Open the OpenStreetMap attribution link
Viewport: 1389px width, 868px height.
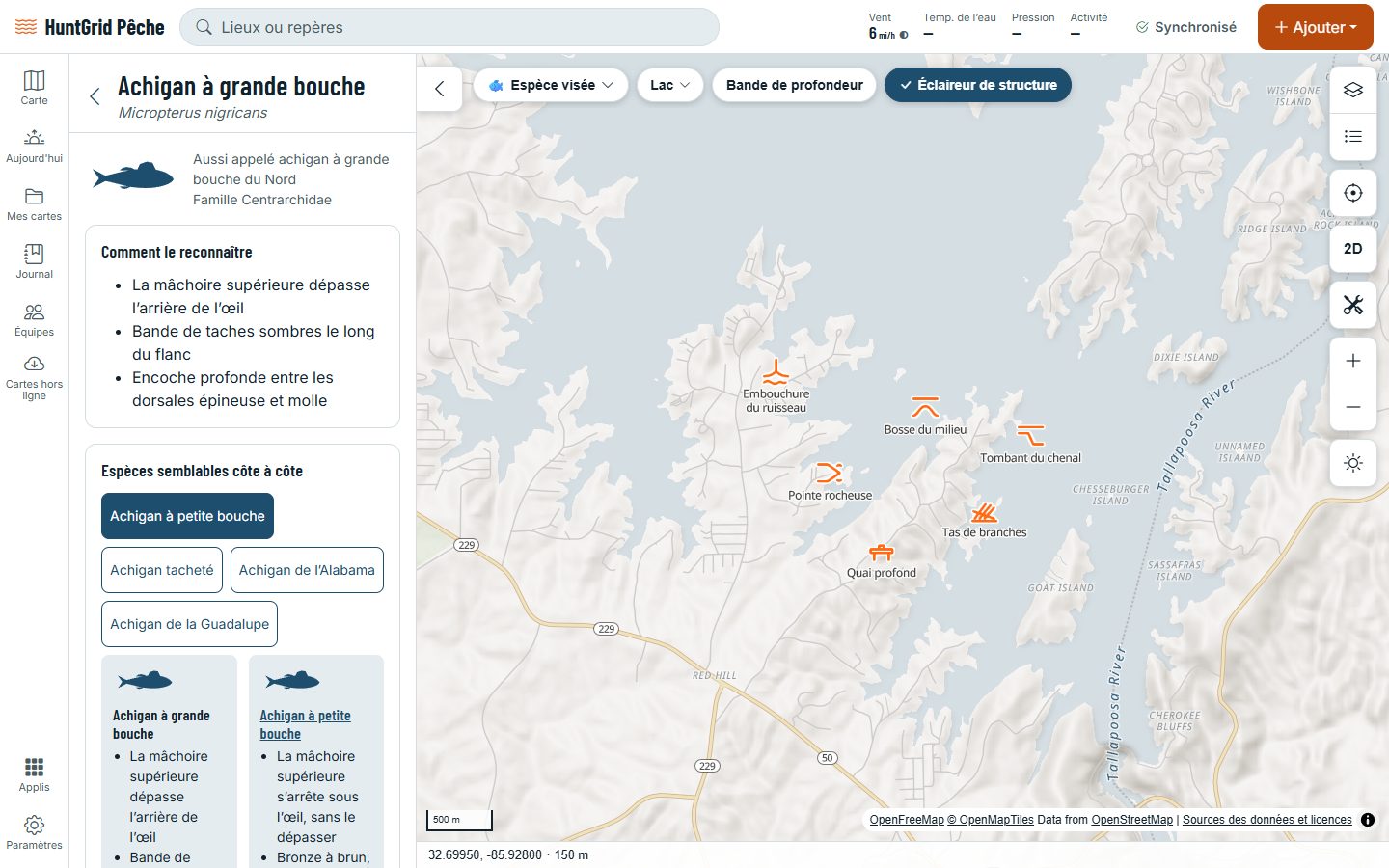point(1132,820)
